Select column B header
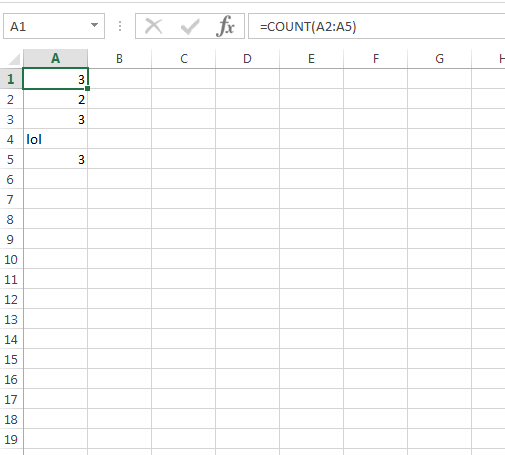This screenshot has height=455, width=505. pos(120,59)
